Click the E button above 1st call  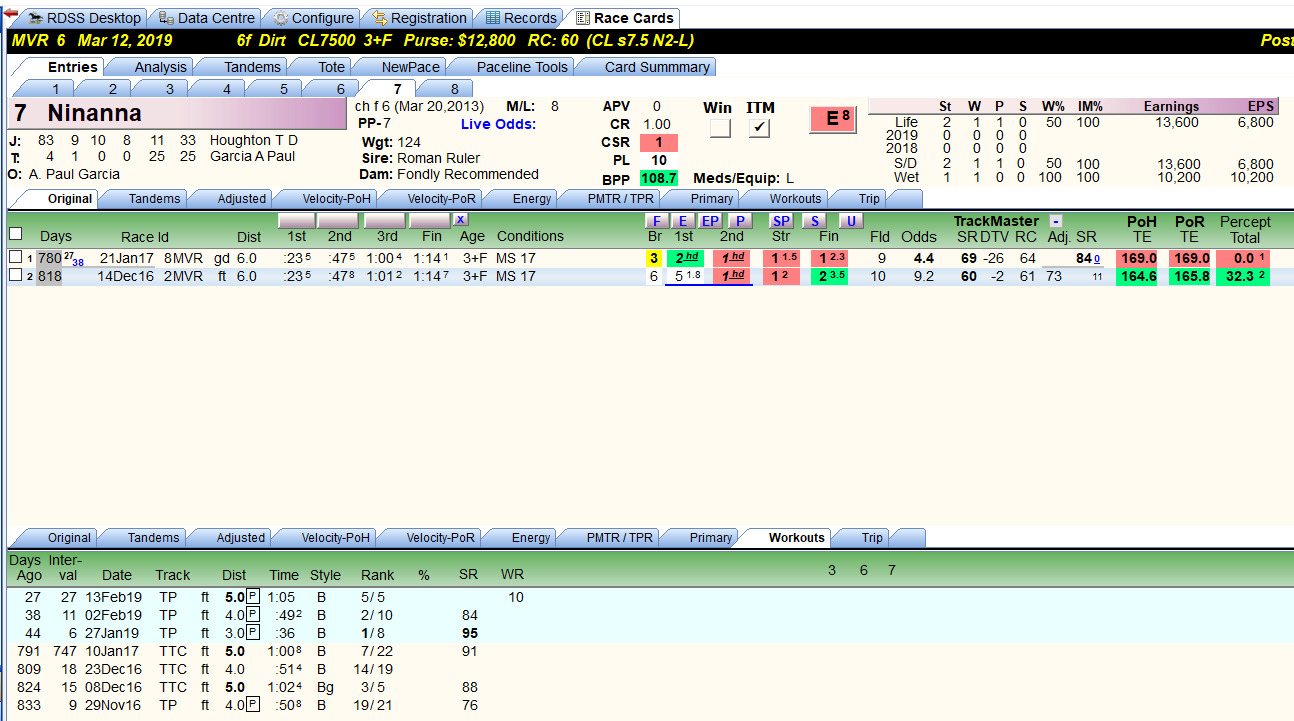[682, 221]
